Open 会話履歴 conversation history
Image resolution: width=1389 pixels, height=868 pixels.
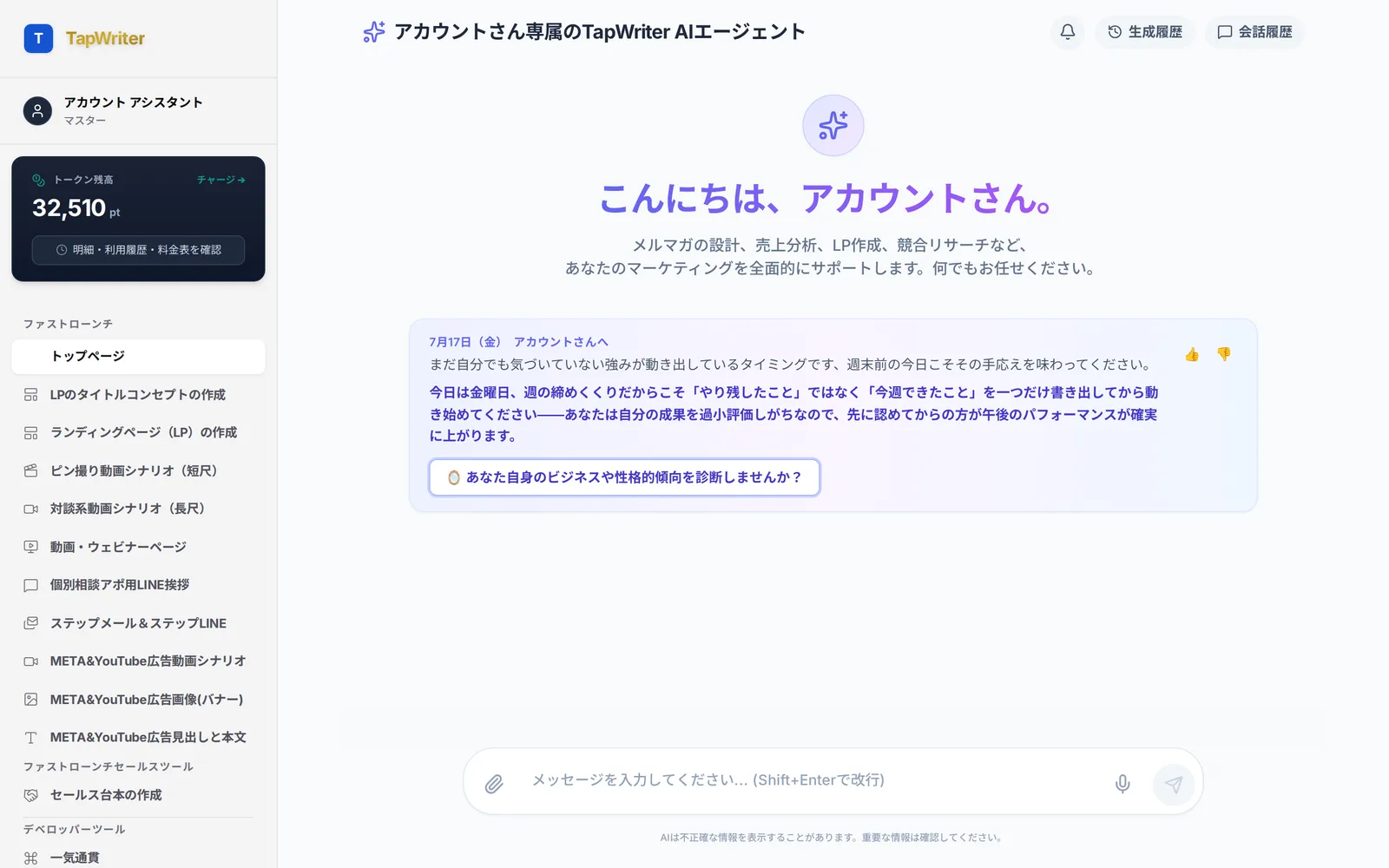1254,32
